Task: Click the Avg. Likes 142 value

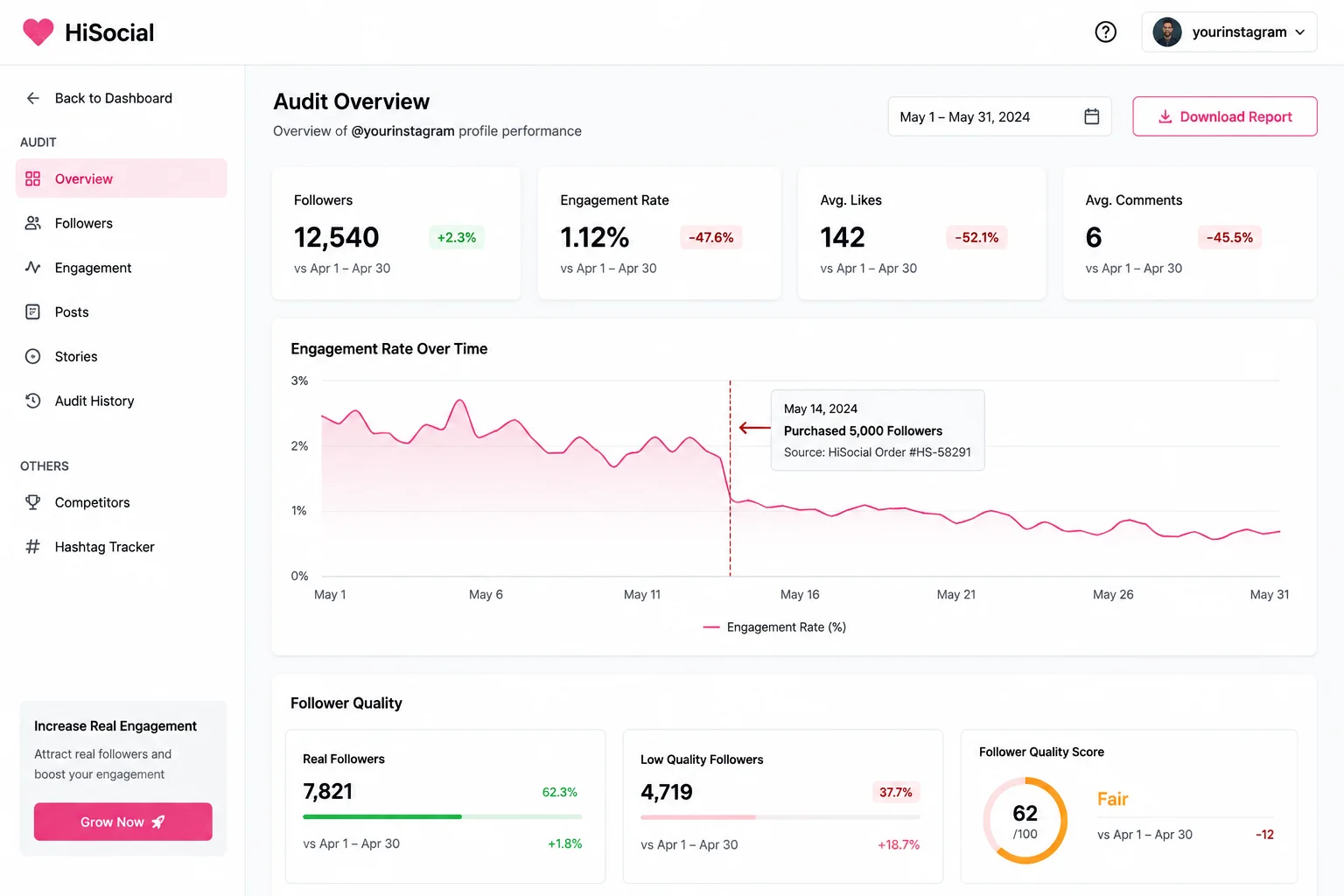Action: click(x=843, y=237)
